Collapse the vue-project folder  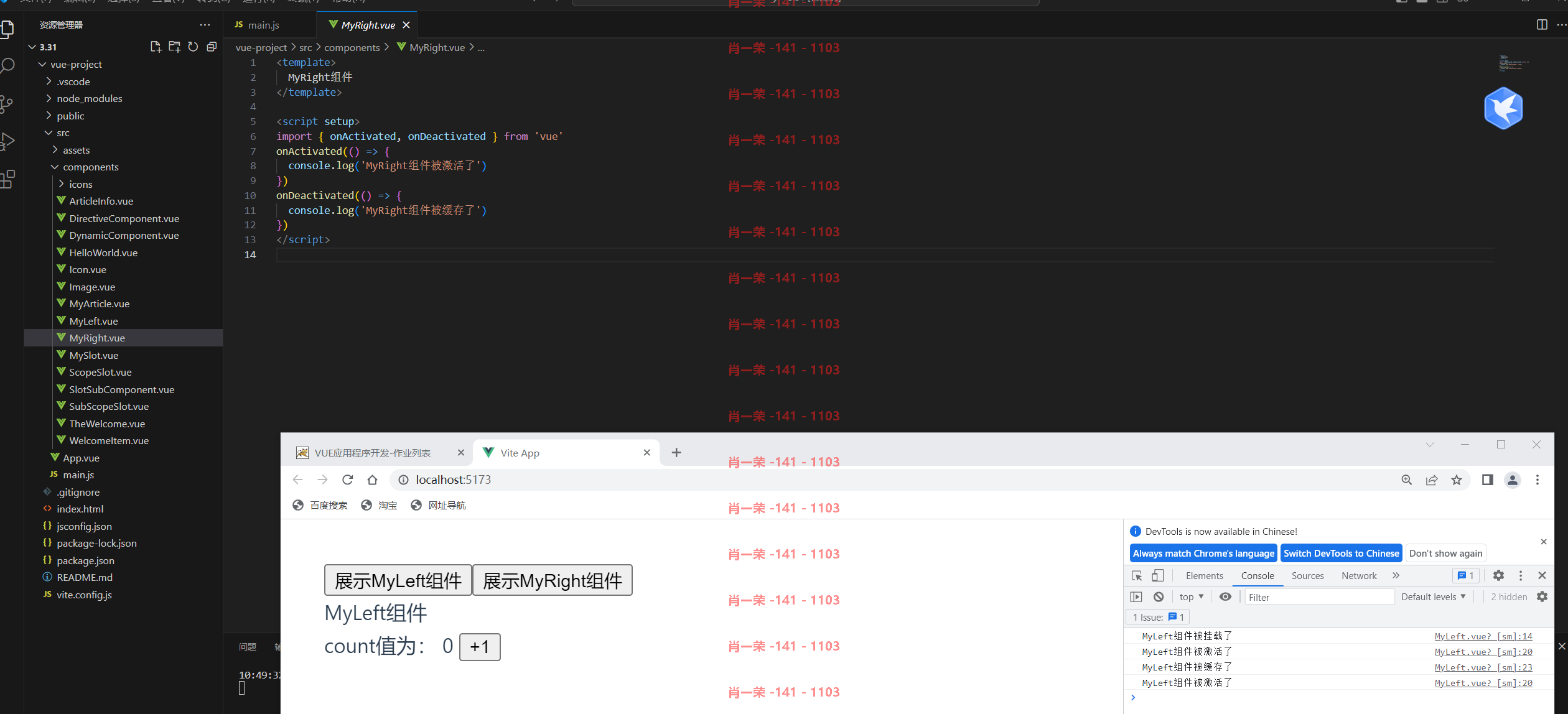[x=42, y=64]
